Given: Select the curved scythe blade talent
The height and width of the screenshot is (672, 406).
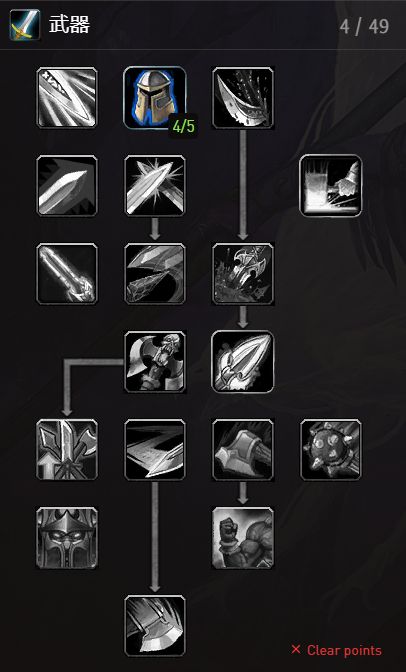Looking at the screenshot, I should 243,98.
